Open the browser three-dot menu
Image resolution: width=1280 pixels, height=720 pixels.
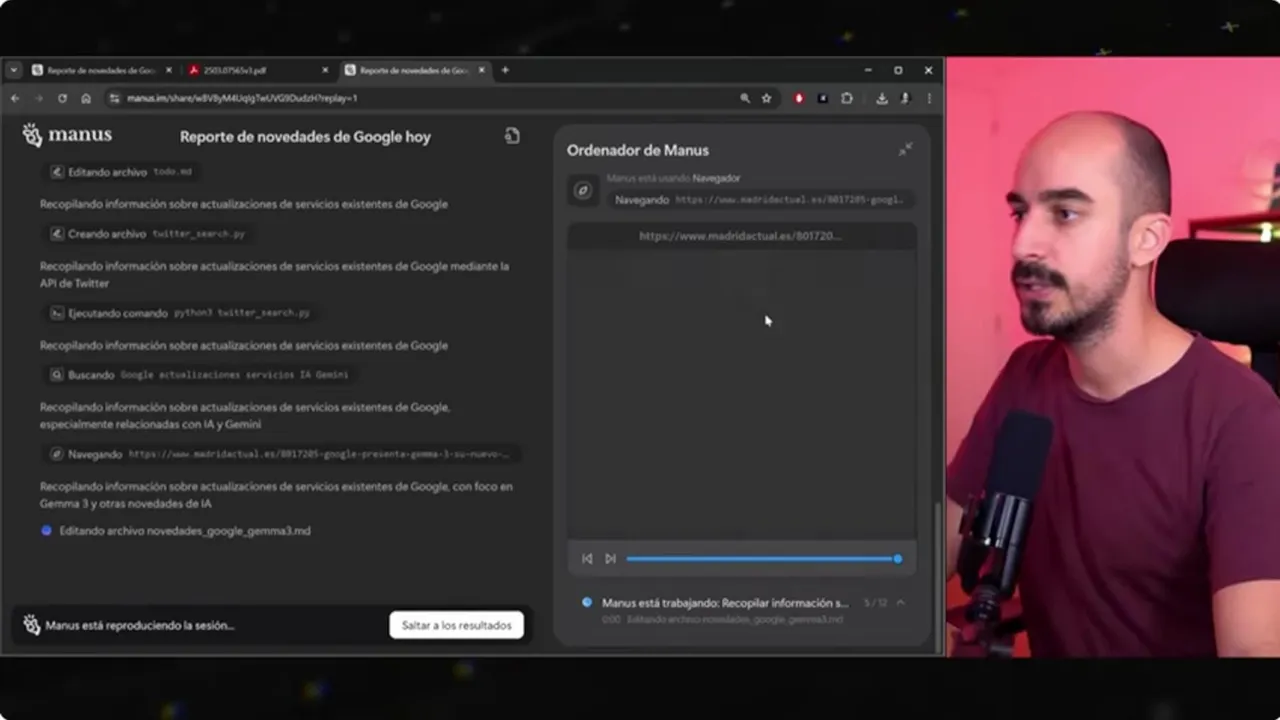(x=929, y=98)
